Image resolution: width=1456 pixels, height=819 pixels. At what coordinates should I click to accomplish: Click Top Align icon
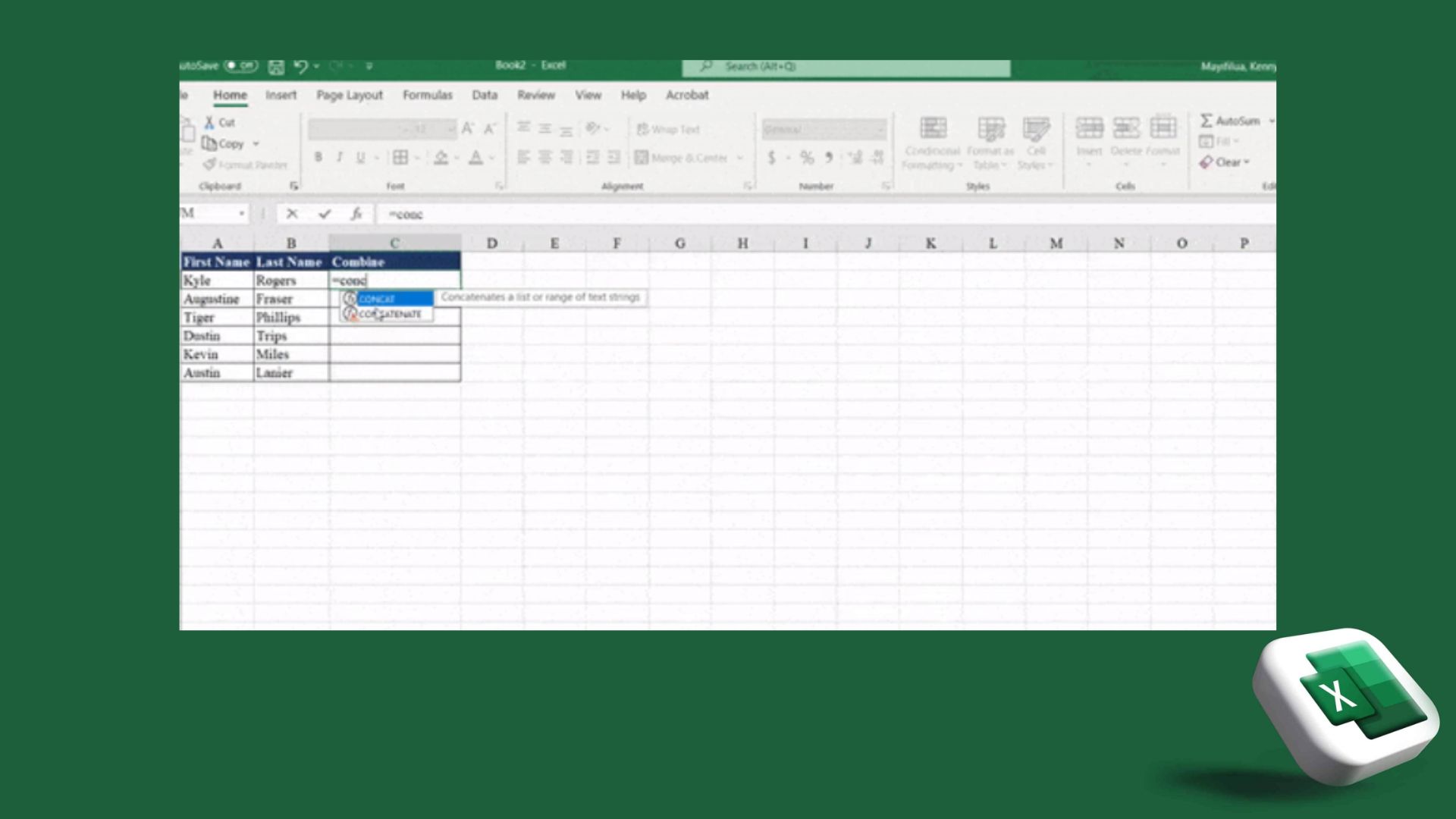523,128
